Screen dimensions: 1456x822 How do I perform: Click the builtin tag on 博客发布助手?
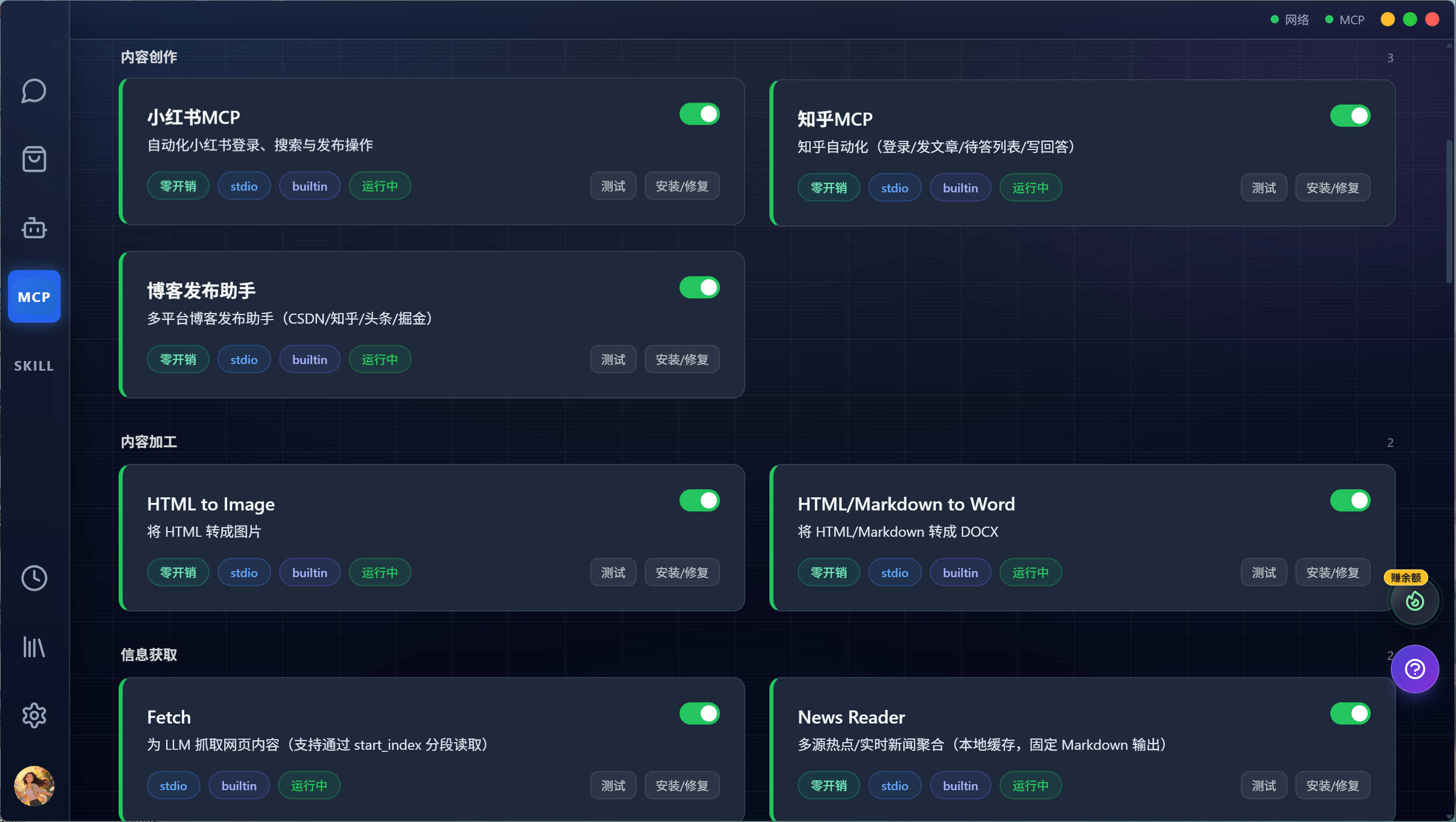point(309,359)
